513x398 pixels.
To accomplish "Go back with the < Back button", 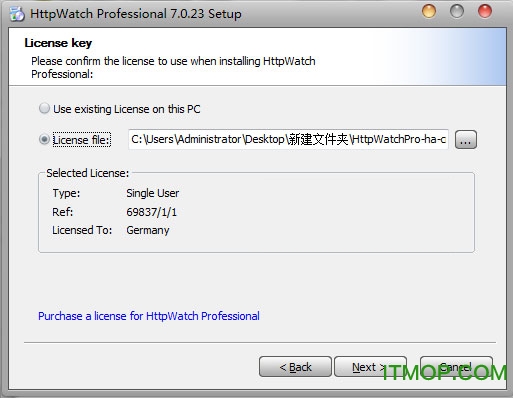I will click(x=295, y=367).
